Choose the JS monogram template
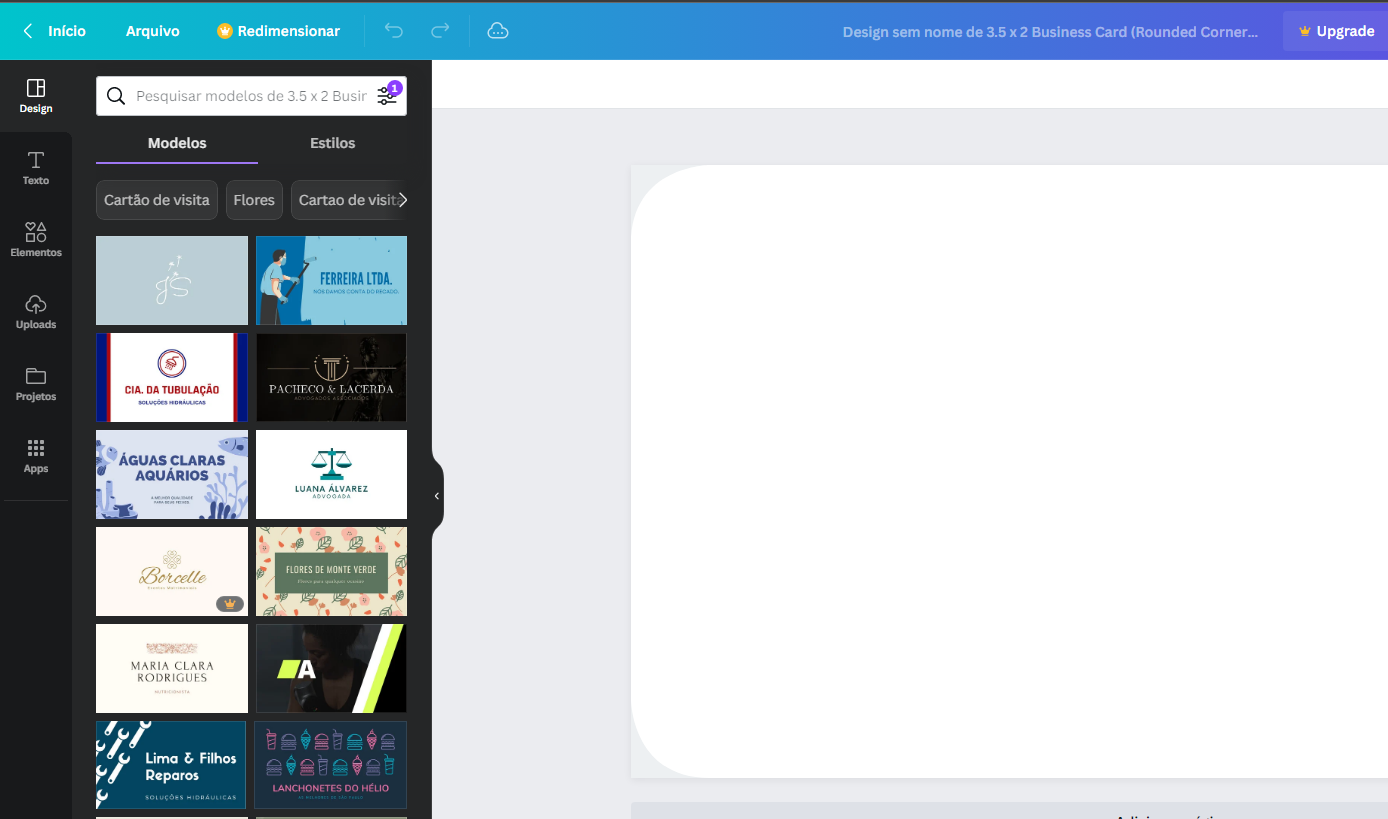Image resolution: width=1388 pixels, height=819 pixels. [172, 280]
